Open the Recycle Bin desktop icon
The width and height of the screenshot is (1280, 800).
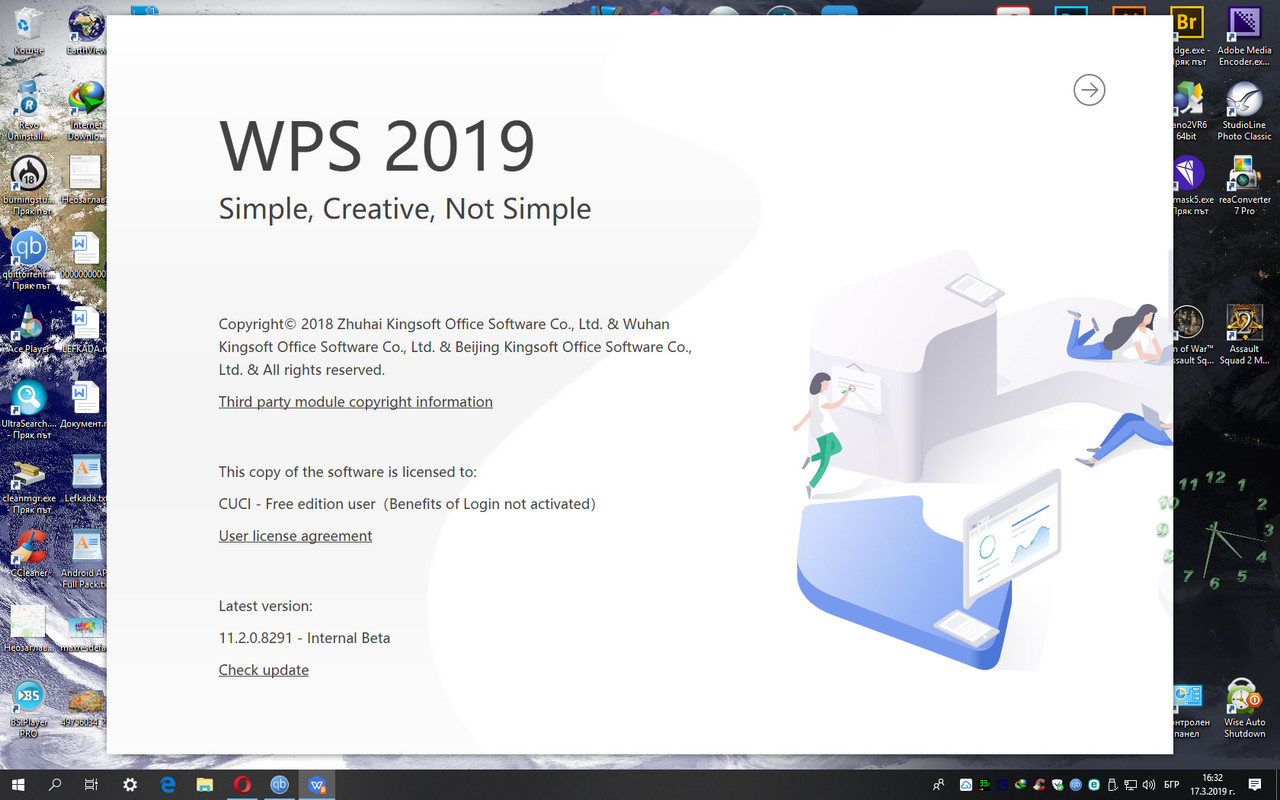[x=29, y=30]
